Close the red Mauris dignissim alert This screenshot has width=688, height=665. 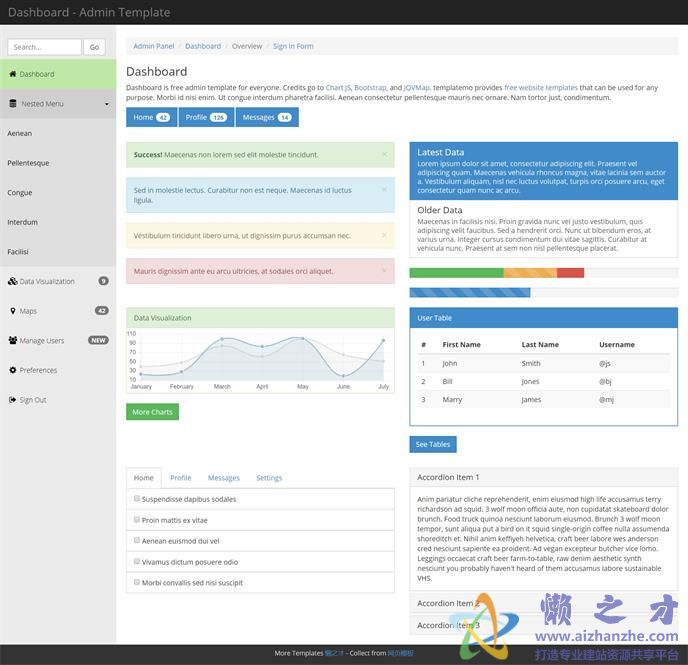tap(384, 271)
